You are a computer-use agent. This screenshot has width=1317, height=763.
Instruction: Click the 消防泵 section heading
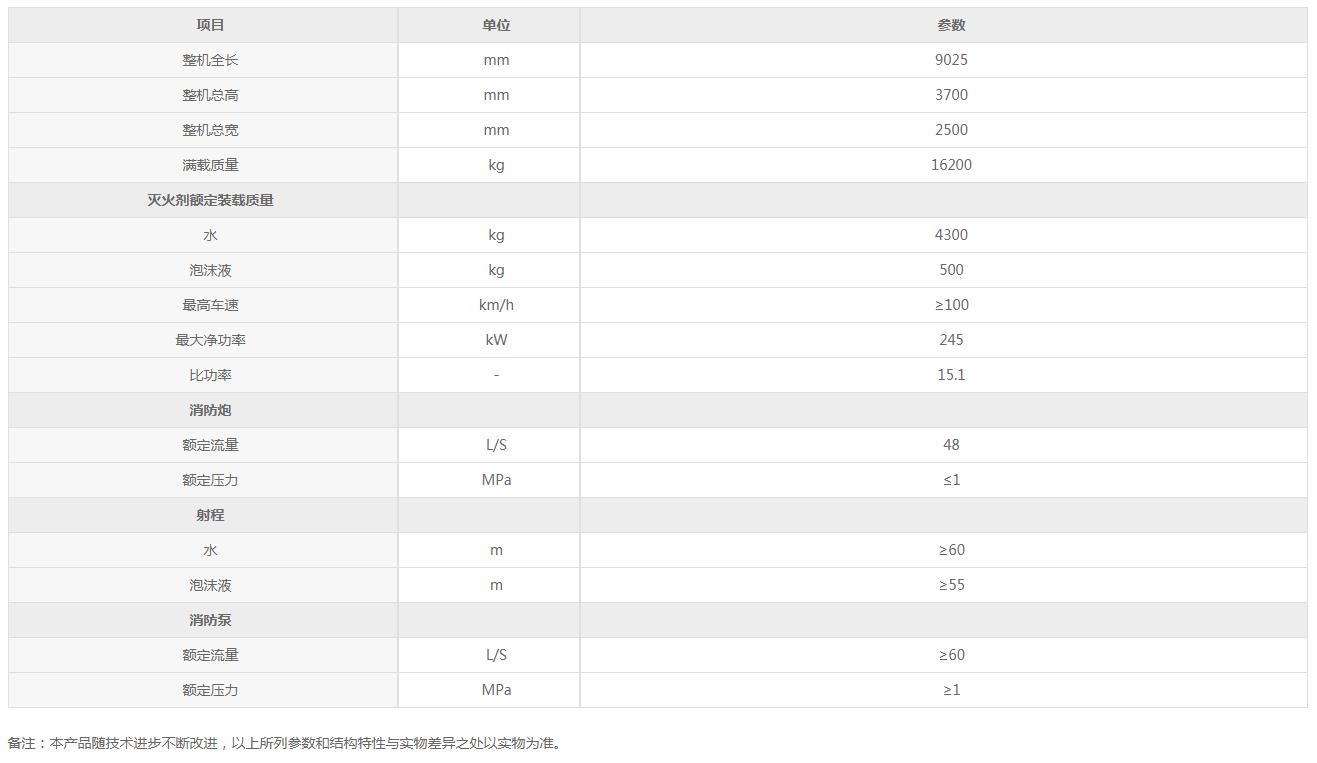(x=210, y=620)
